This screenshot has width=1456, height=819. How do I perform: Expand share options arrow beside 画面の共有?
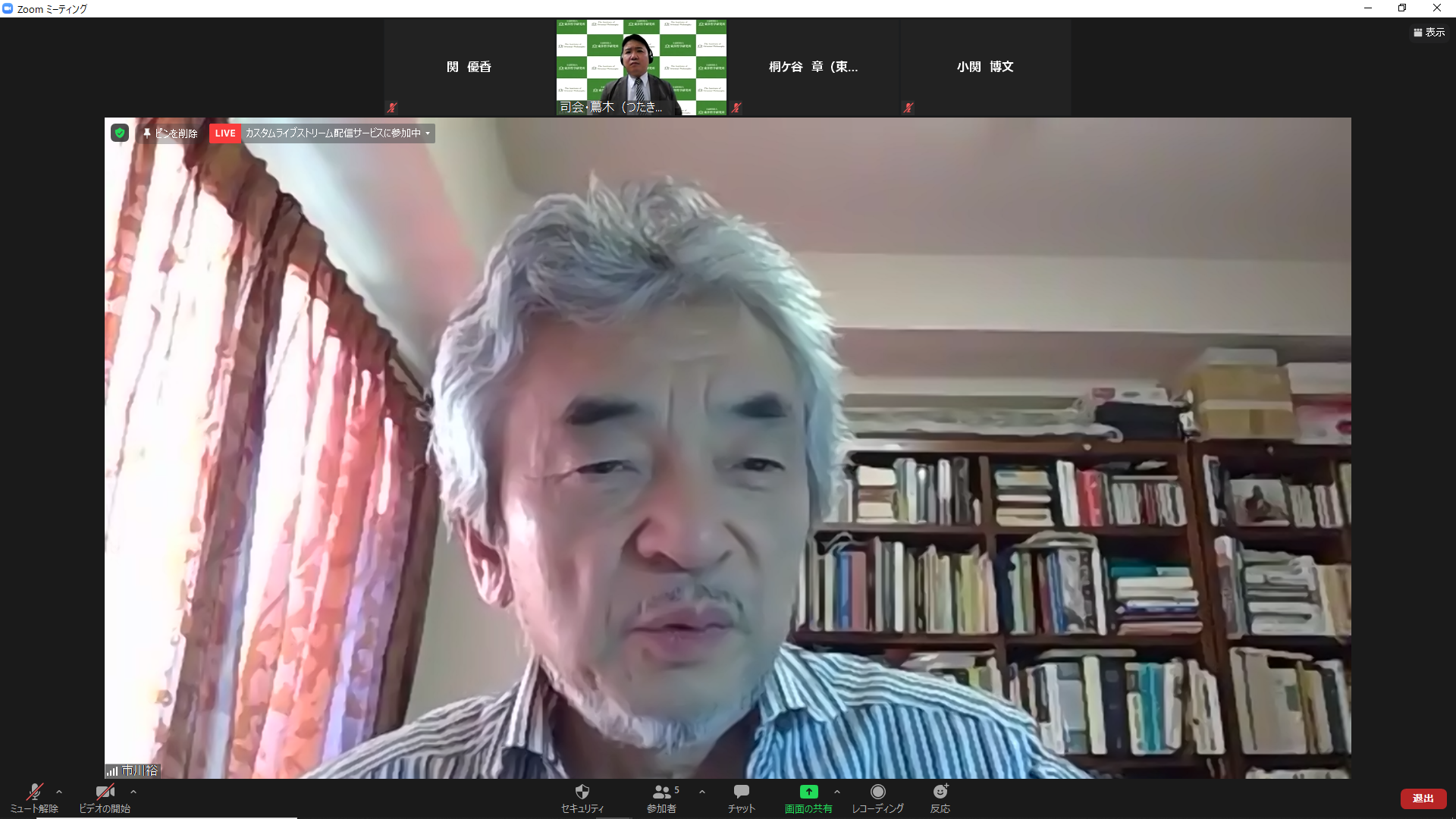[837, 792]
